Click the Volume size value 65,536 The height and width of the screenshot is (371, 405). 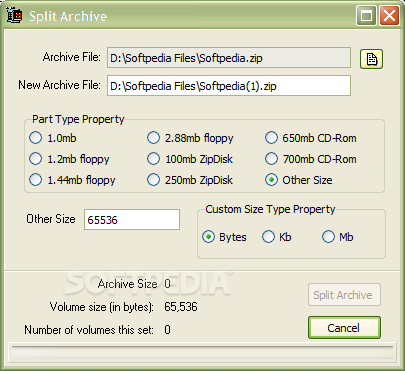pos(181,307)
